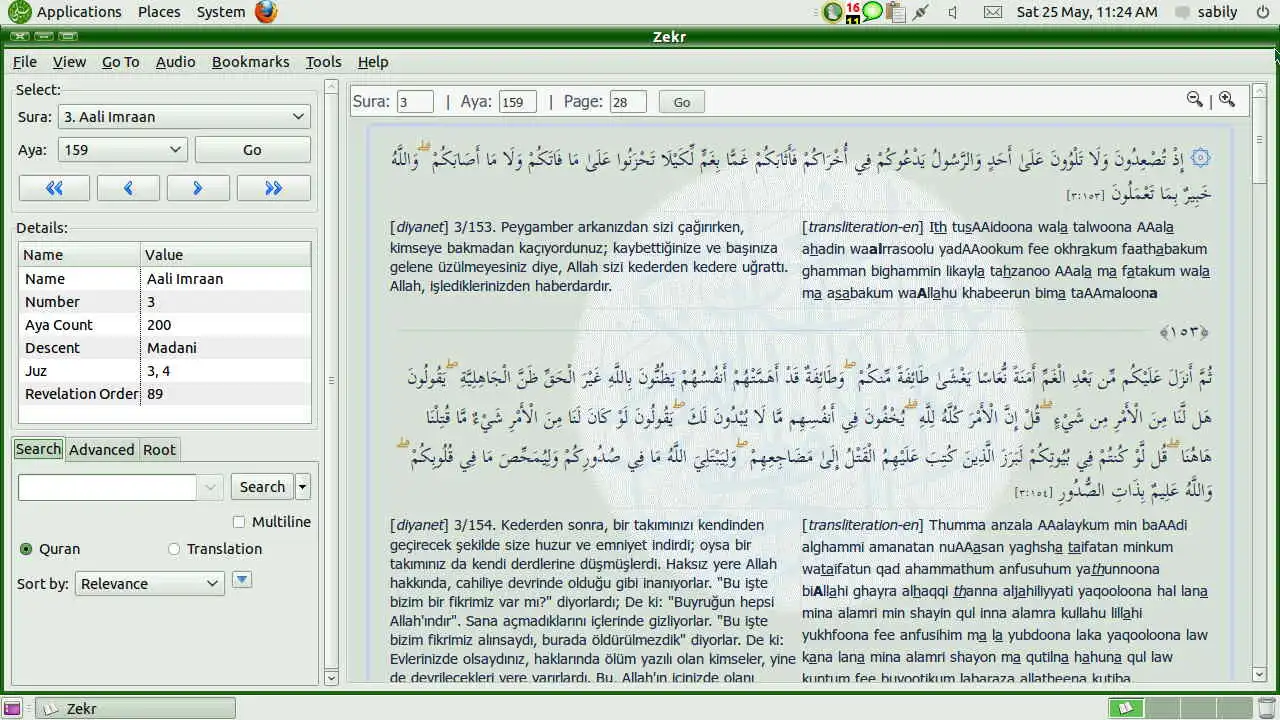
Task: Click the sajda ornament beside aya 153
Action: pos(1201,158)
